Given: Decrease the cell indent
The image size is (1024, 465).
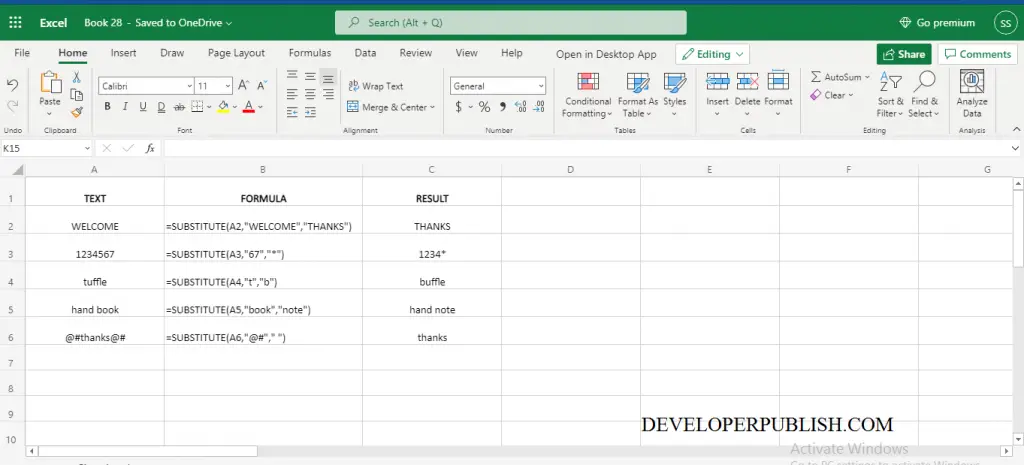Looking at the screenshot, I should point(292,112).
